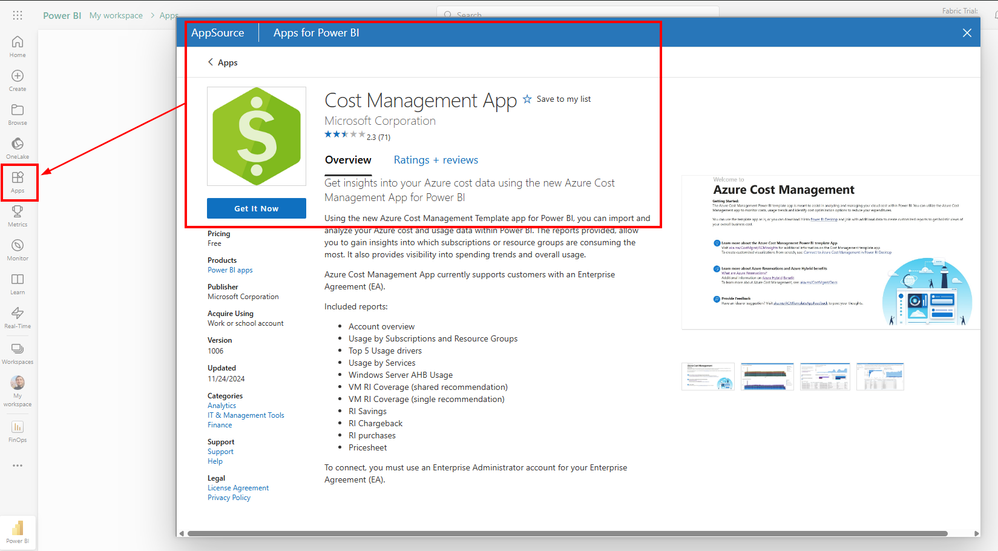The width and height of the screenshot is (998, 551).
Task: Click the large Azure Cost Management preview
Action: 830,252
